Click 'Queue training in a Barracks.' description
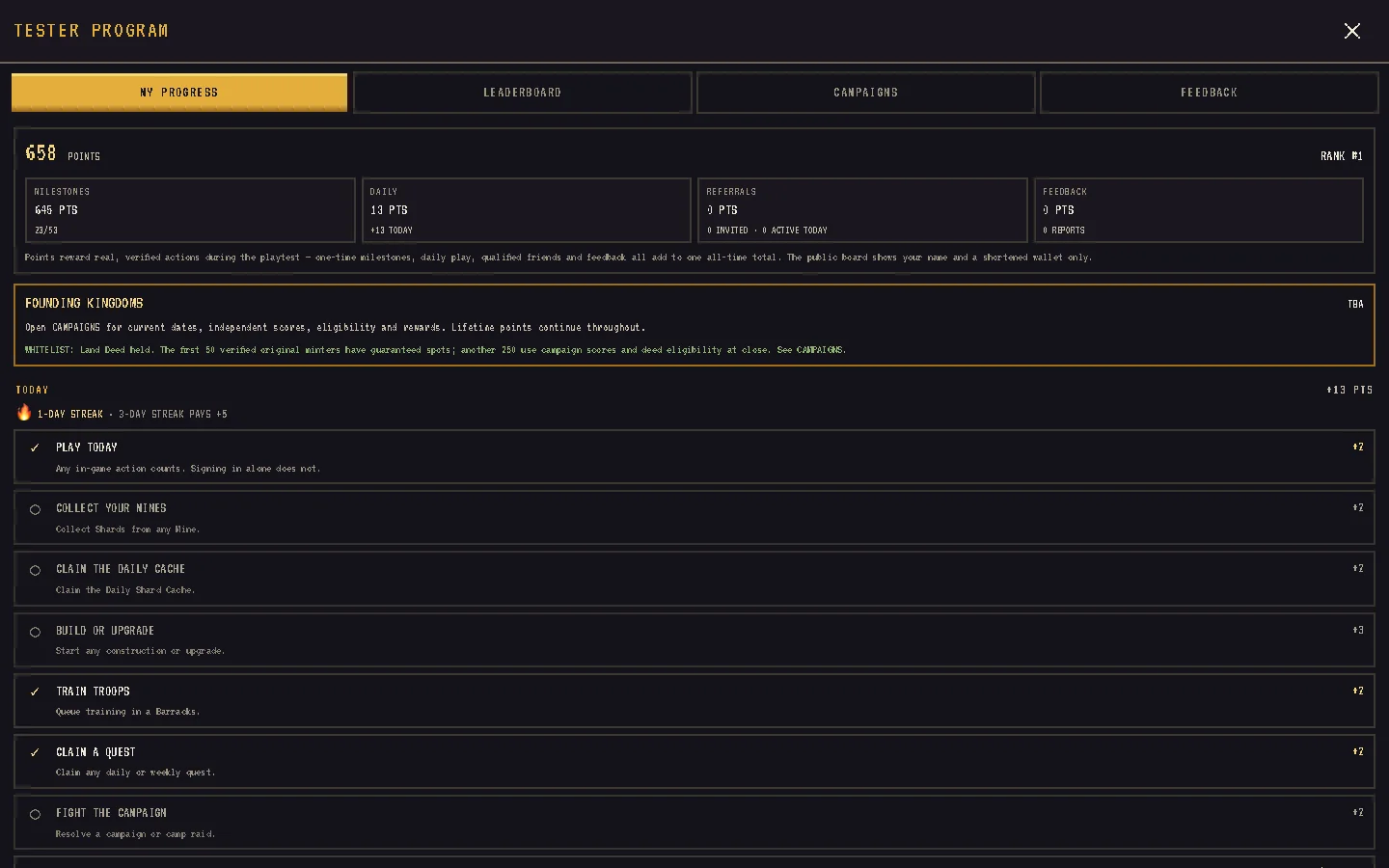 click(127, 712)
